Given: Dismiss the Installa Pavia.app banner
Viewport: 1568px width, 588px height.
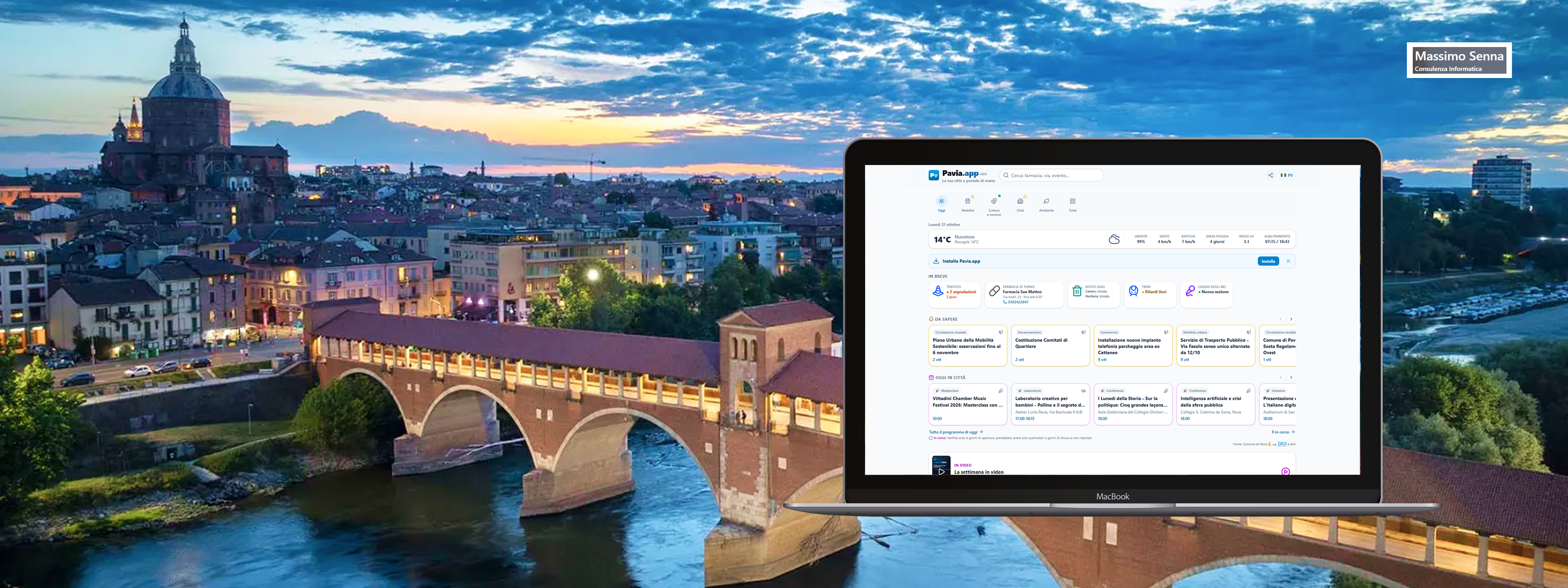Looking at the screenshot, I should tap(1288, 261).
